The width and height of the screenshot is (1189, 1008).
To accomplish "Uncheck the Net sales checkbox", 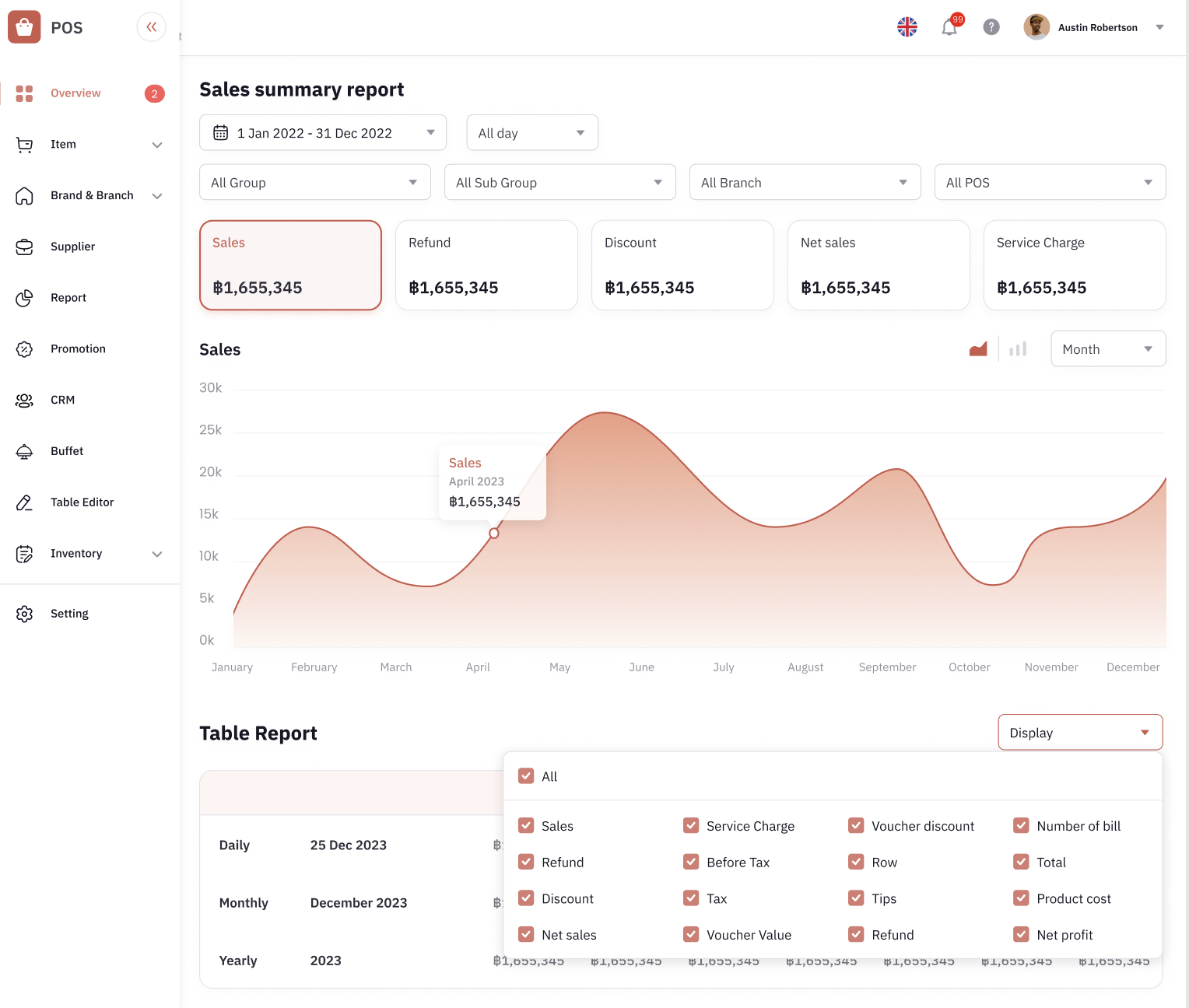I will (526, 935).
